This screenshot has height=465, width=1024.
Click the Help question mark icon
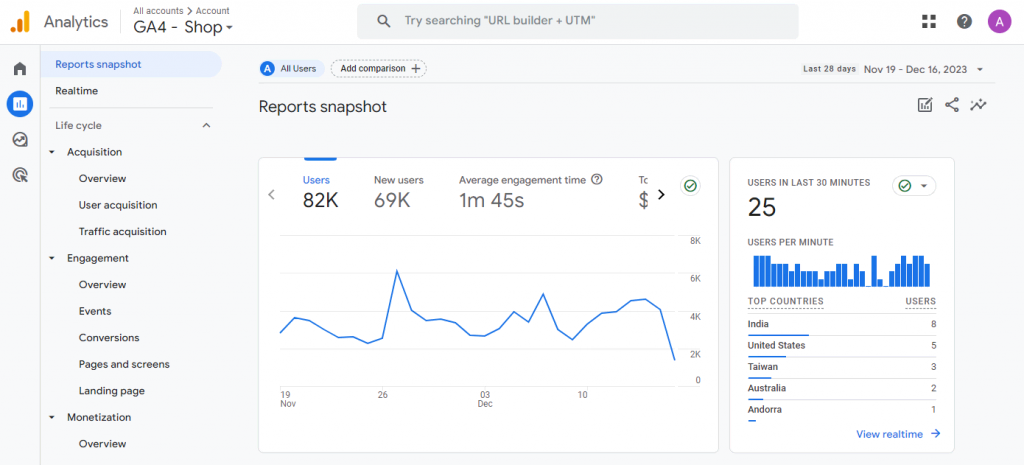click(x=964, y=21)
